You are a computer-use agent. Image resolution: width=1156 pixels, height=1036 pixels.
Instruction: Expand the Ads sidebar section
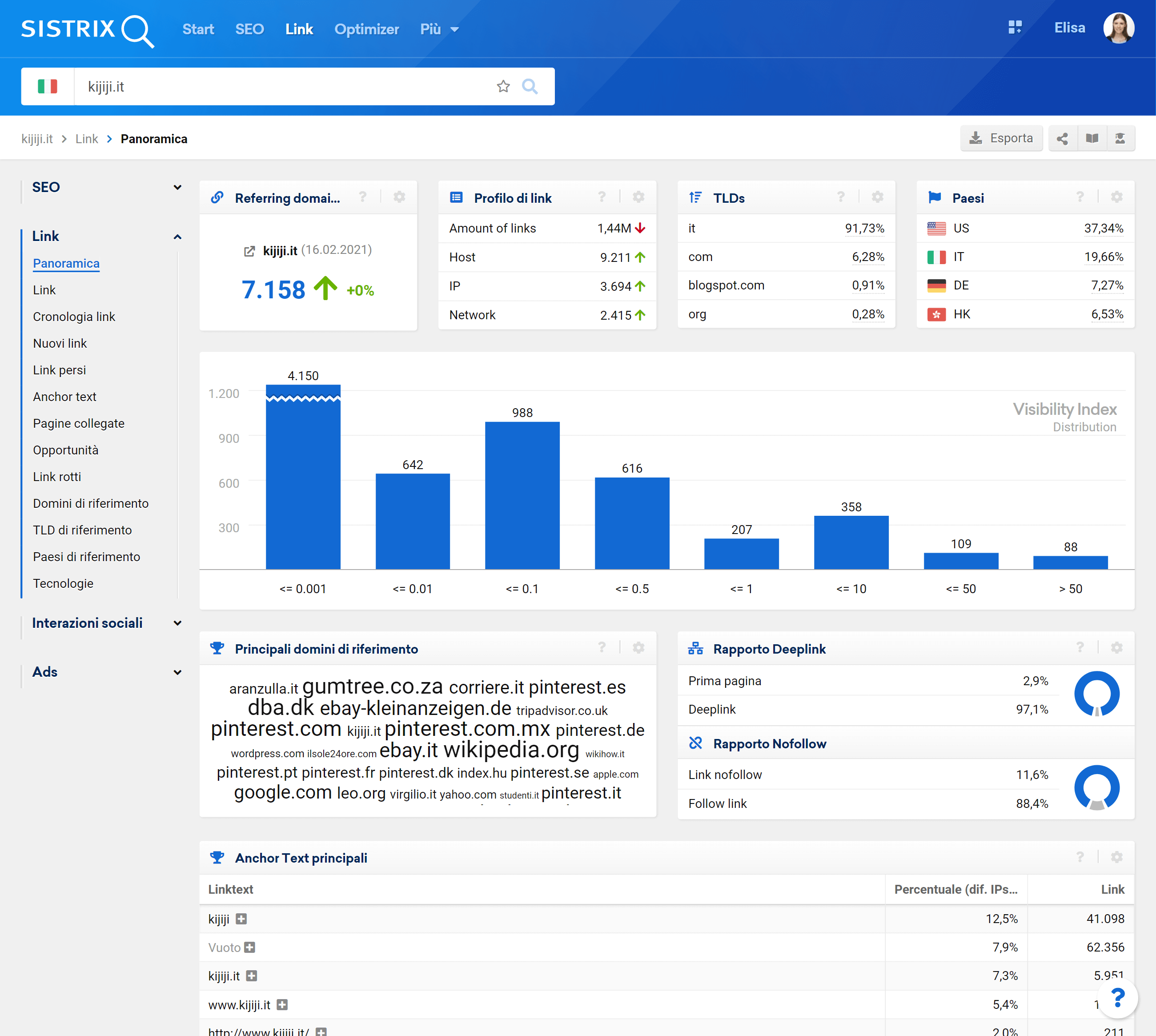click(177, 672)
